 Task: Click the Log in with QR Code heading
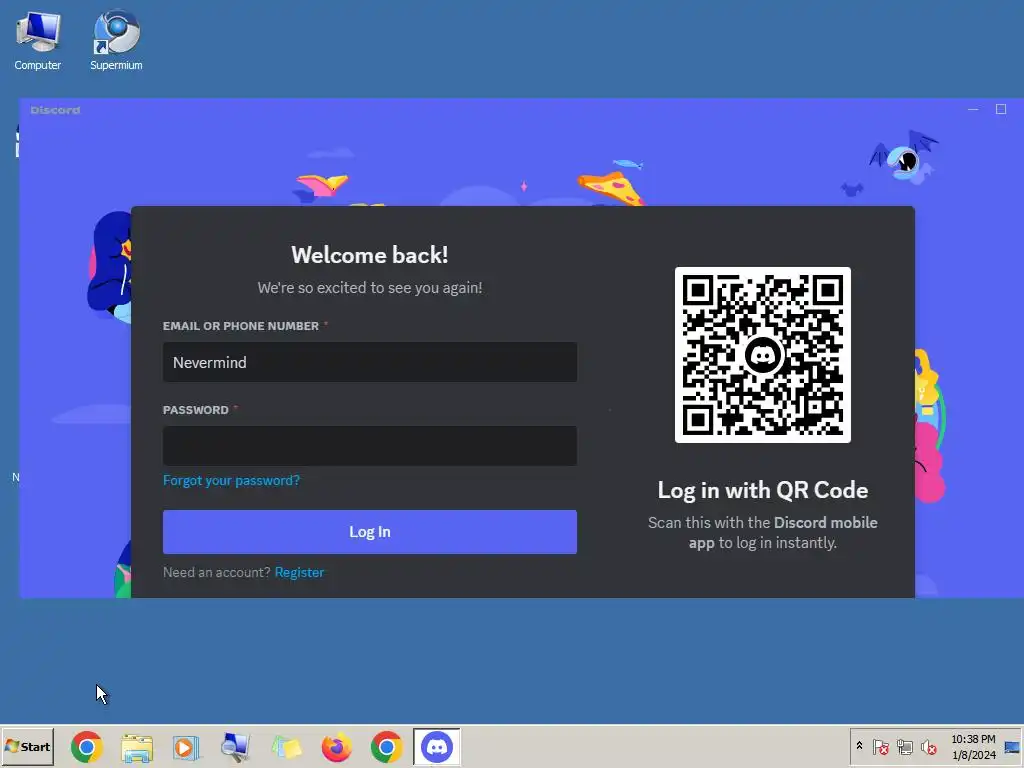click(763, 490)
